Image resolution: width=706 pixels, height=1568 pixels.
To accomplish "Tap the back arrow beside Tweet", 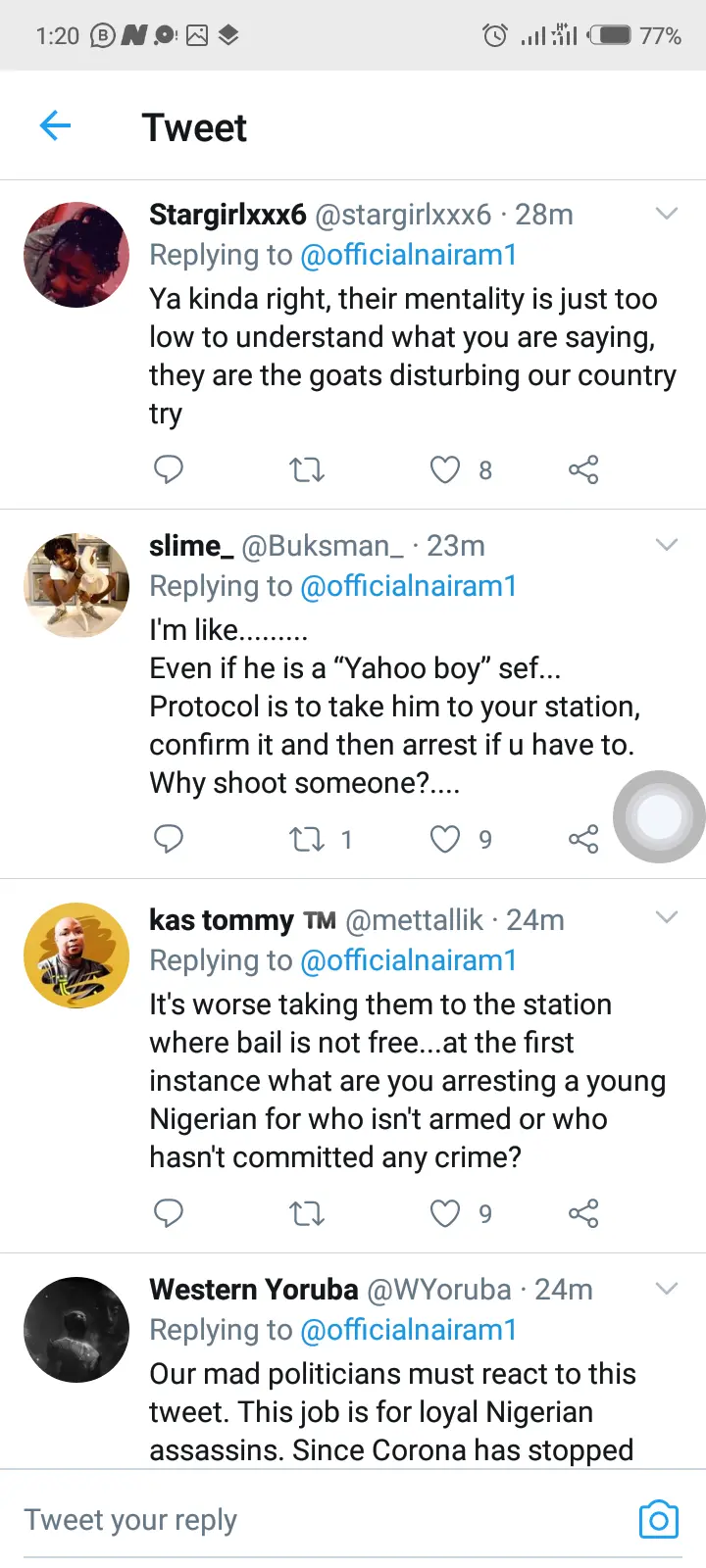I will point(56,125).
